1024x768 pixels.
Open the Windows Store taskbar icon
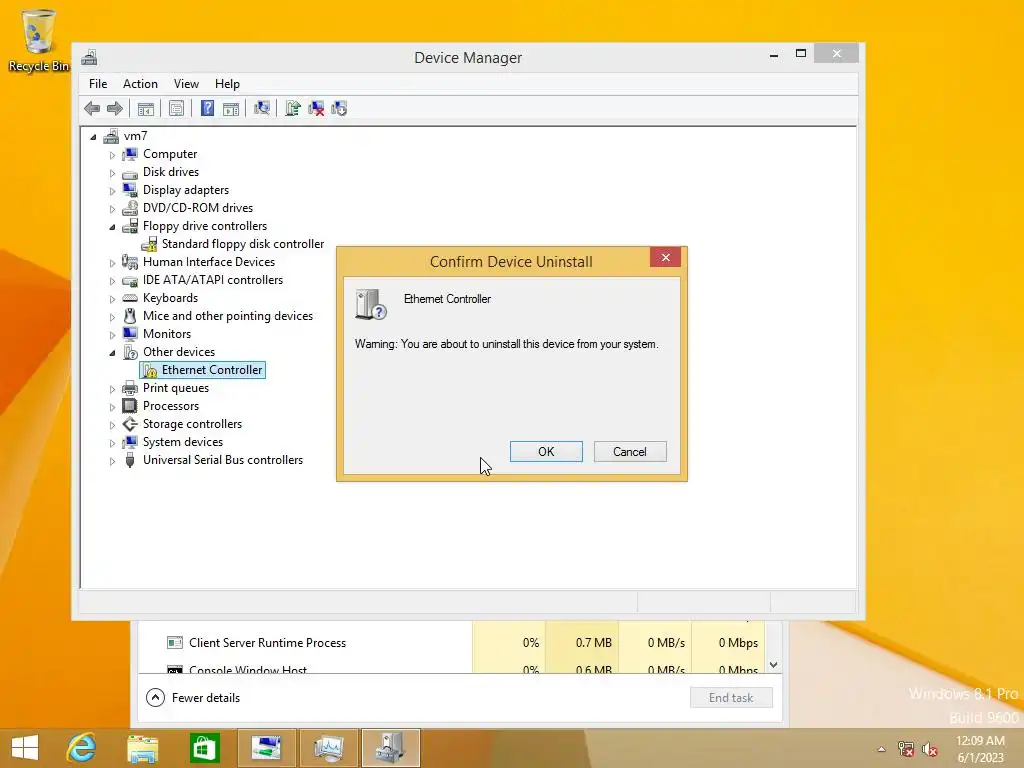(204, 748)
